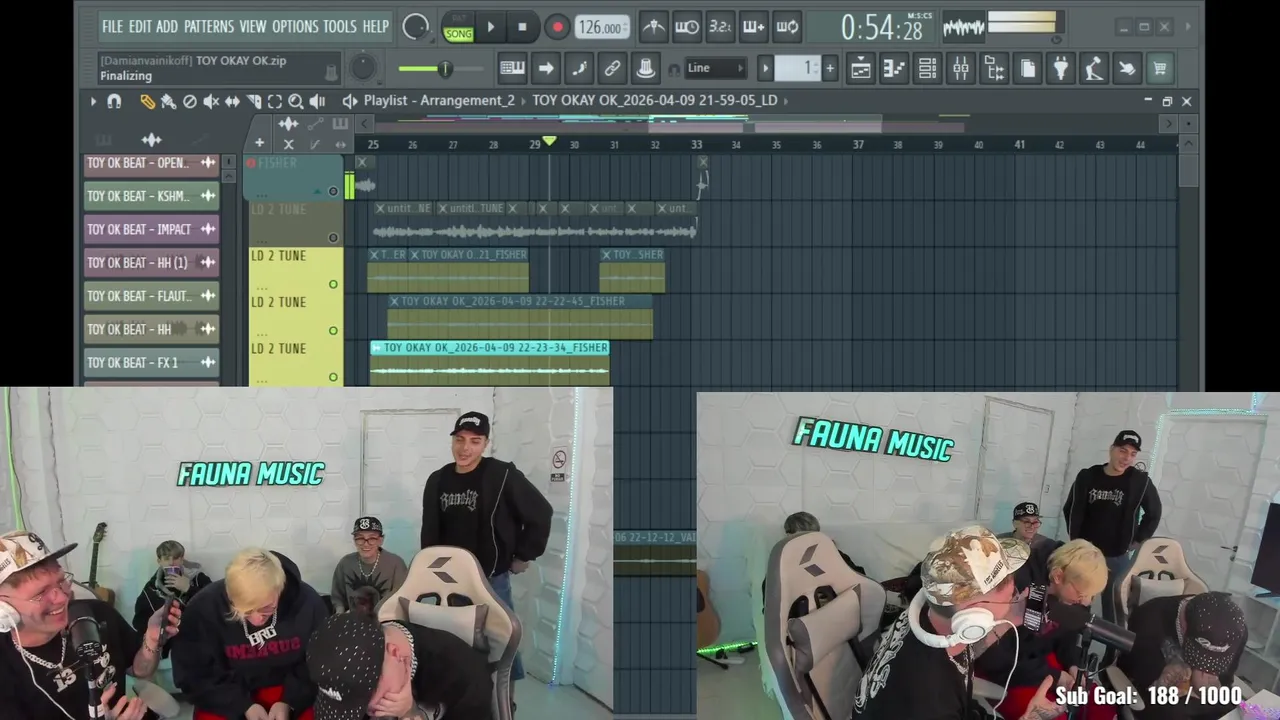Adjust the master volume slider

pos(439,69)
